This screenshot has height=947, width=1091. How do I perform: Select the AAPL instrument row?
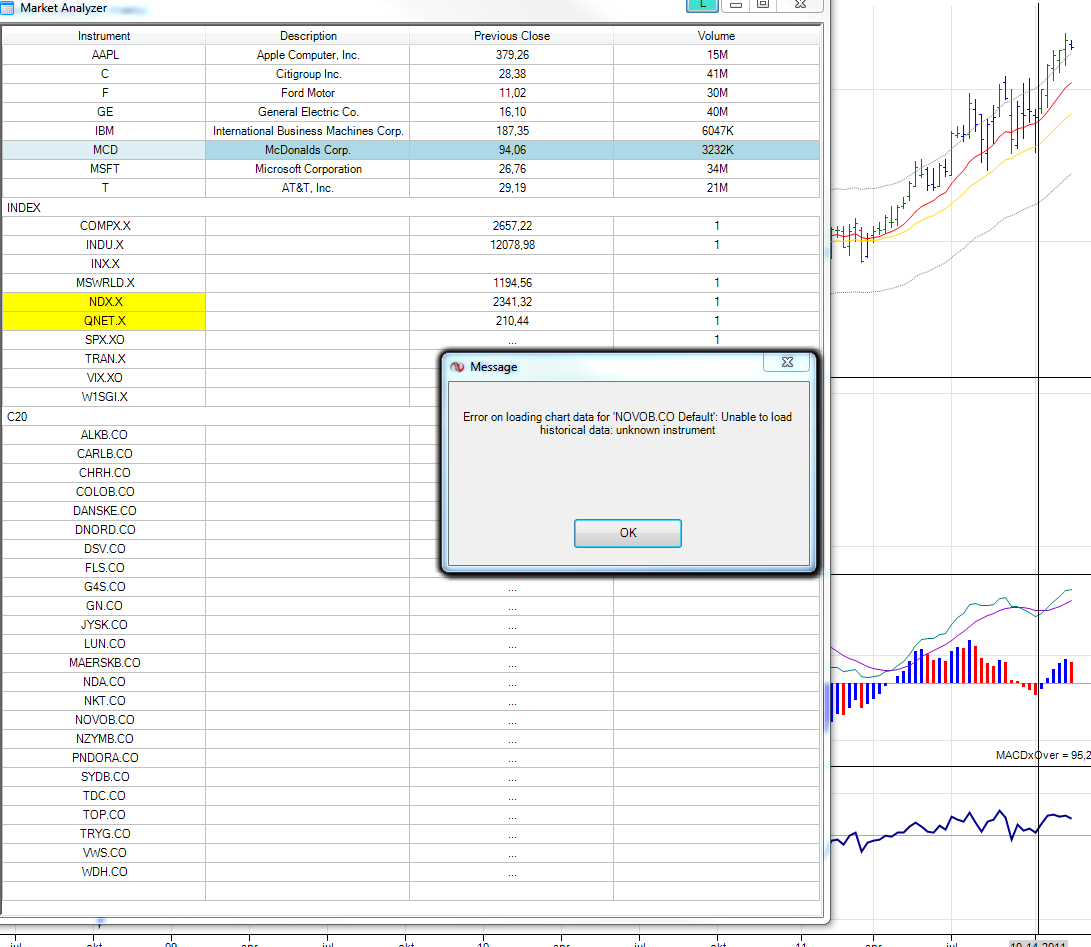click(x=411, y=55)
